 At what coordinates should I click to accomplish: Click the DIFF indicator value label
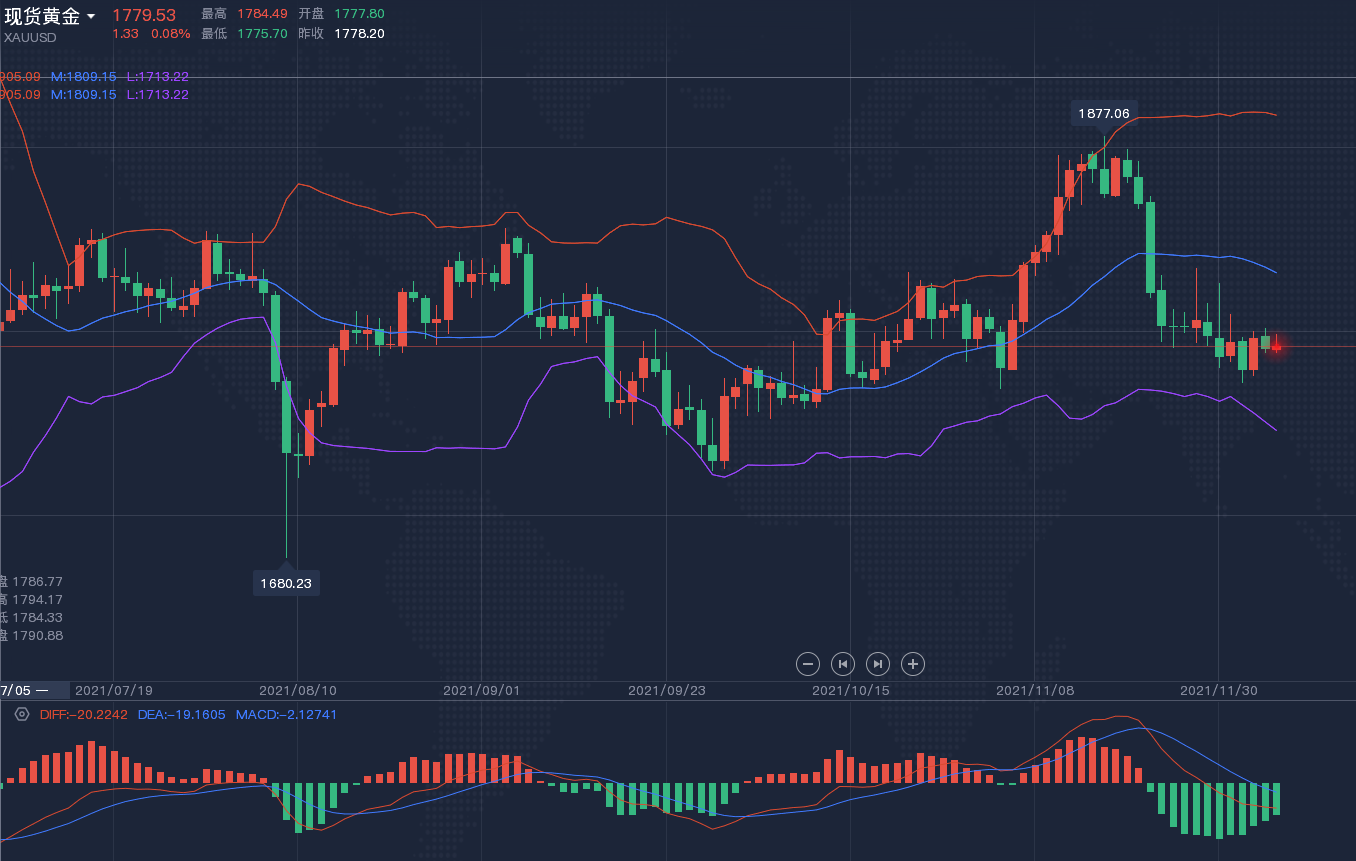click(x=84, y=714)
